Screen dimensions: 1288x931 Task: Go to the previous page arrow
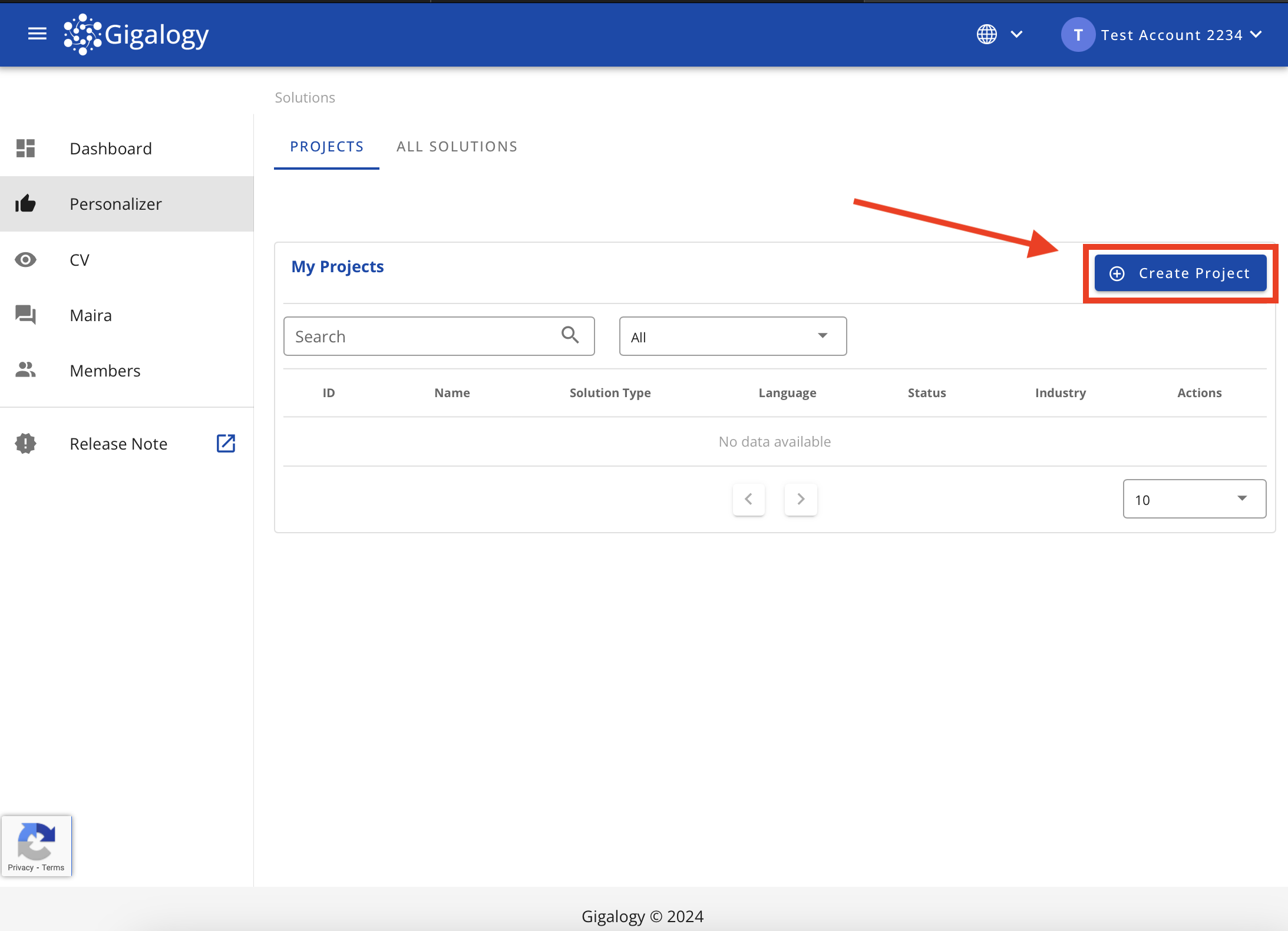tap(748, 499)
